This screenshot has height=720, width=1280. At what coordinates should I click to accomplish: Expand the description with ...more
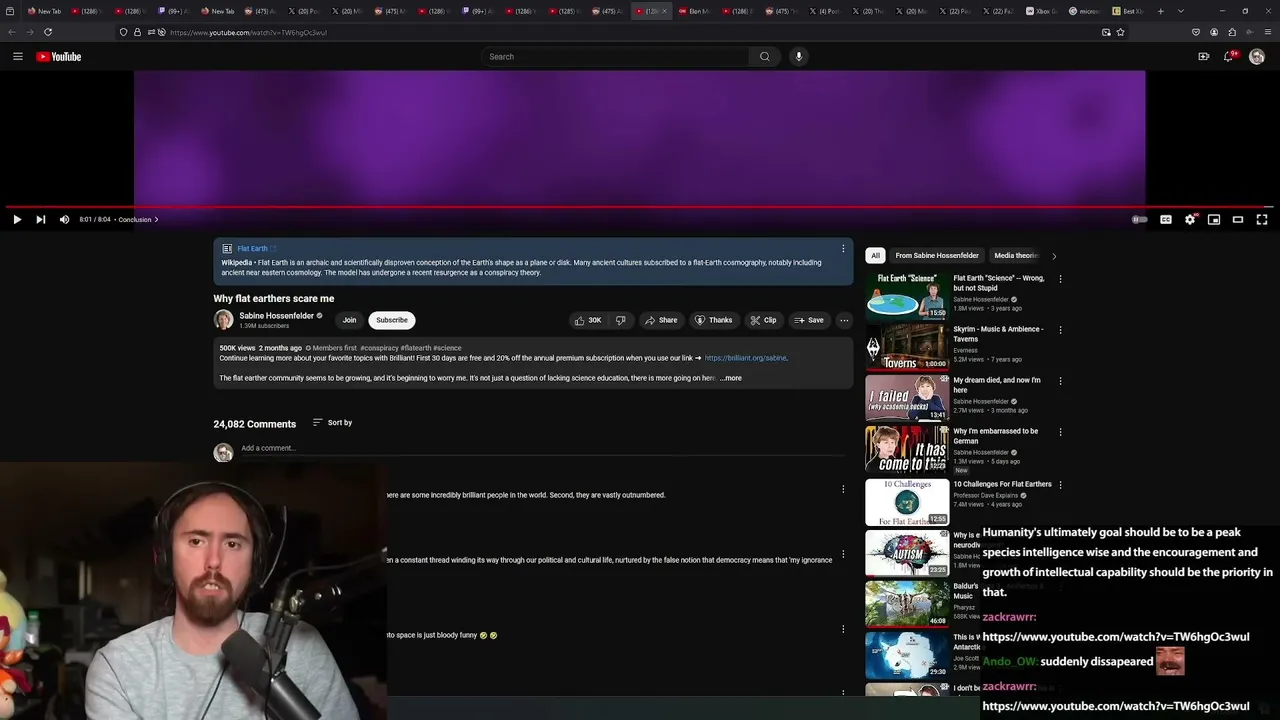tap(731, 378)
